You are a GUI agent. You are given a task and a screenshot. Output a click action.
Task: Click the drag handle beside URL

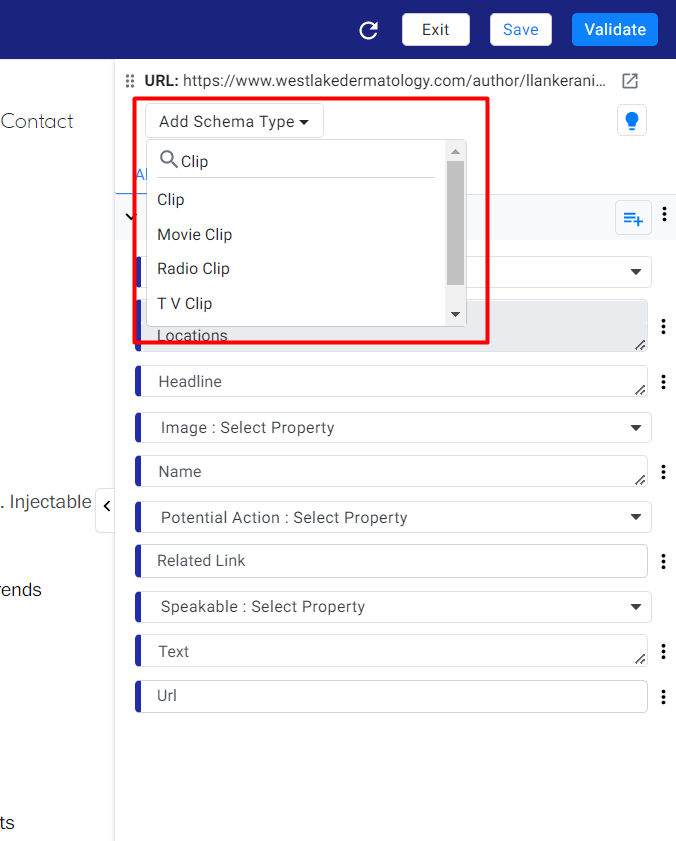[130, 81]
